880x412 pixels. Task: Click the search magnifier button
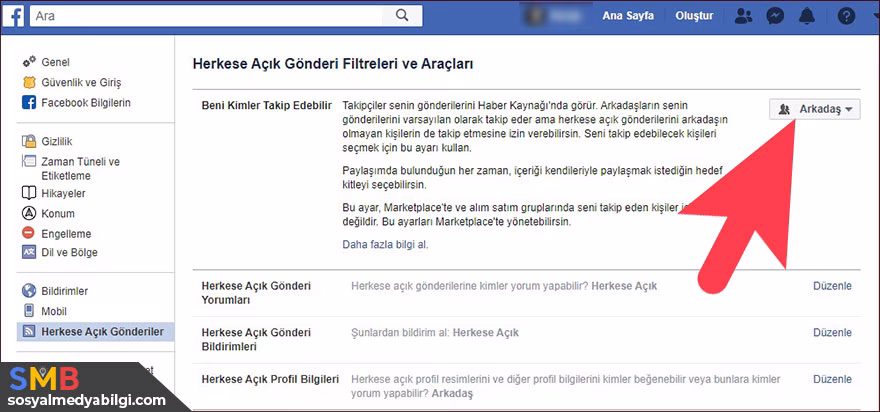(402, 16)
